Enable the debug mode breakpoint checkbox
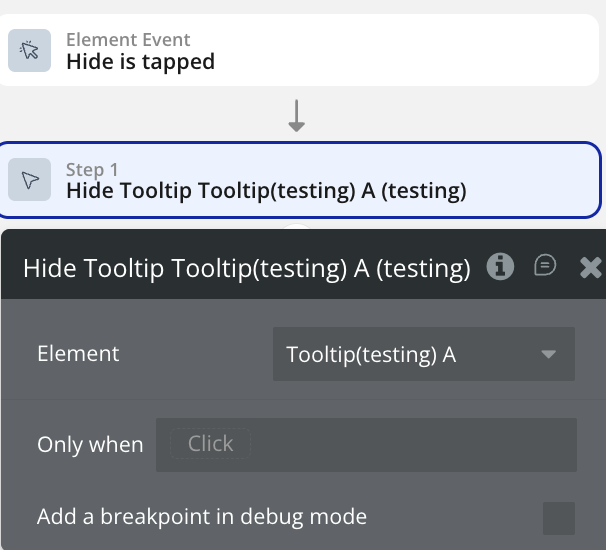This screenshot has height=550, width=606. coord(558,518)
